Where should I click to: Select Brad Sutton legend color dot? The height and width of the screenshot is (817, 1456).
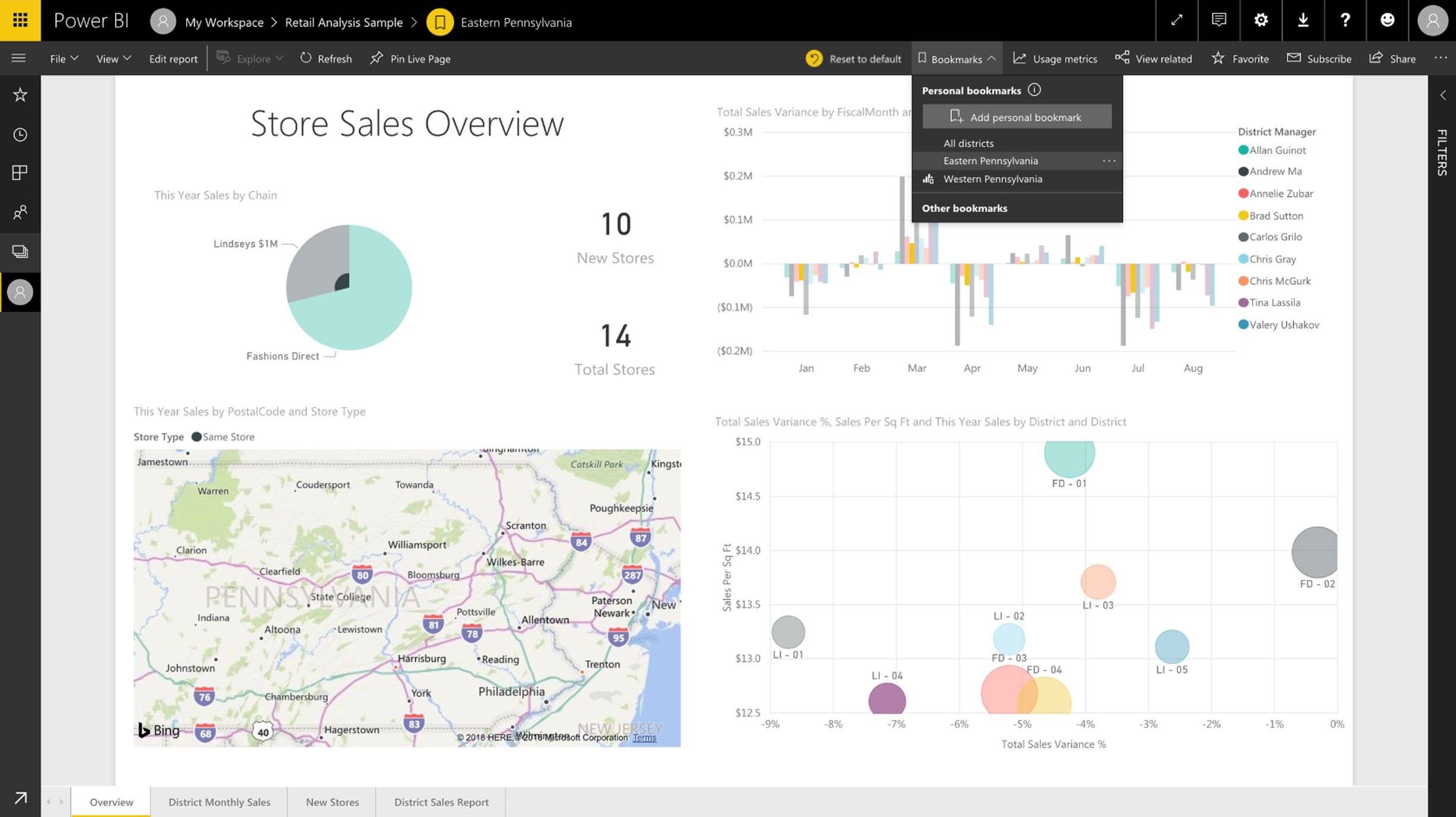coord(1243,215)
